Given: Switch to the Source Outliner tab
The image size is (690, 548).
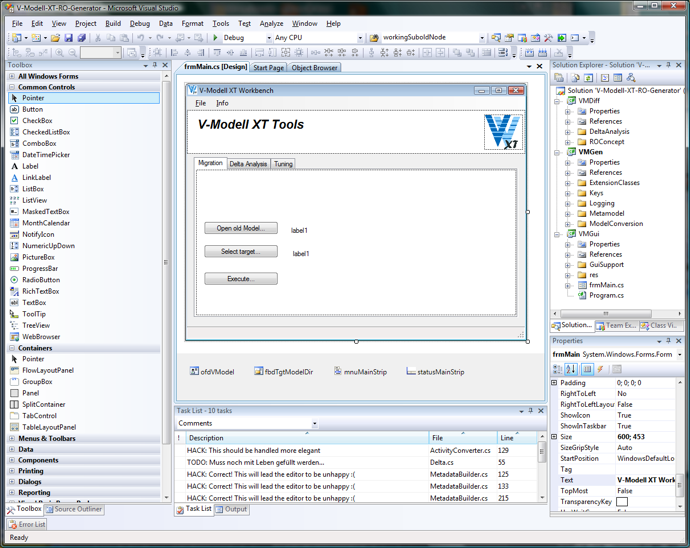Looking at the screenshot, I should pyautogui.click(x=74, y=509).
